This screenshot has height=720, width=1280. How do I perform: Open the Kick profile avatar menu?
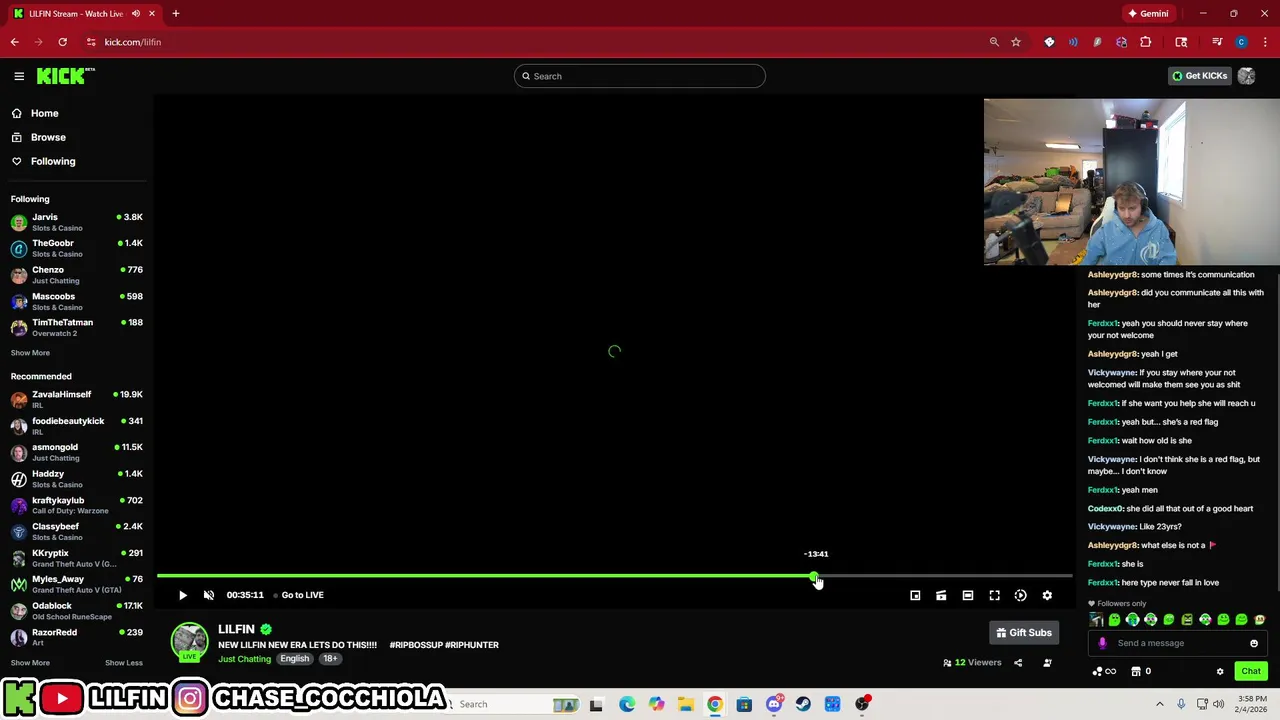pyautogui.click(x=1246, y=76)
